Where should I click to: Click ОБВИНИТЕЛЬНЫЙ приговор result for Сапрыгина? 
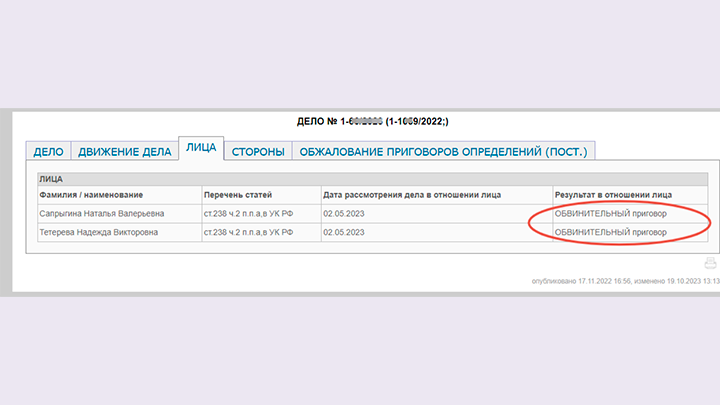point(610,213)
